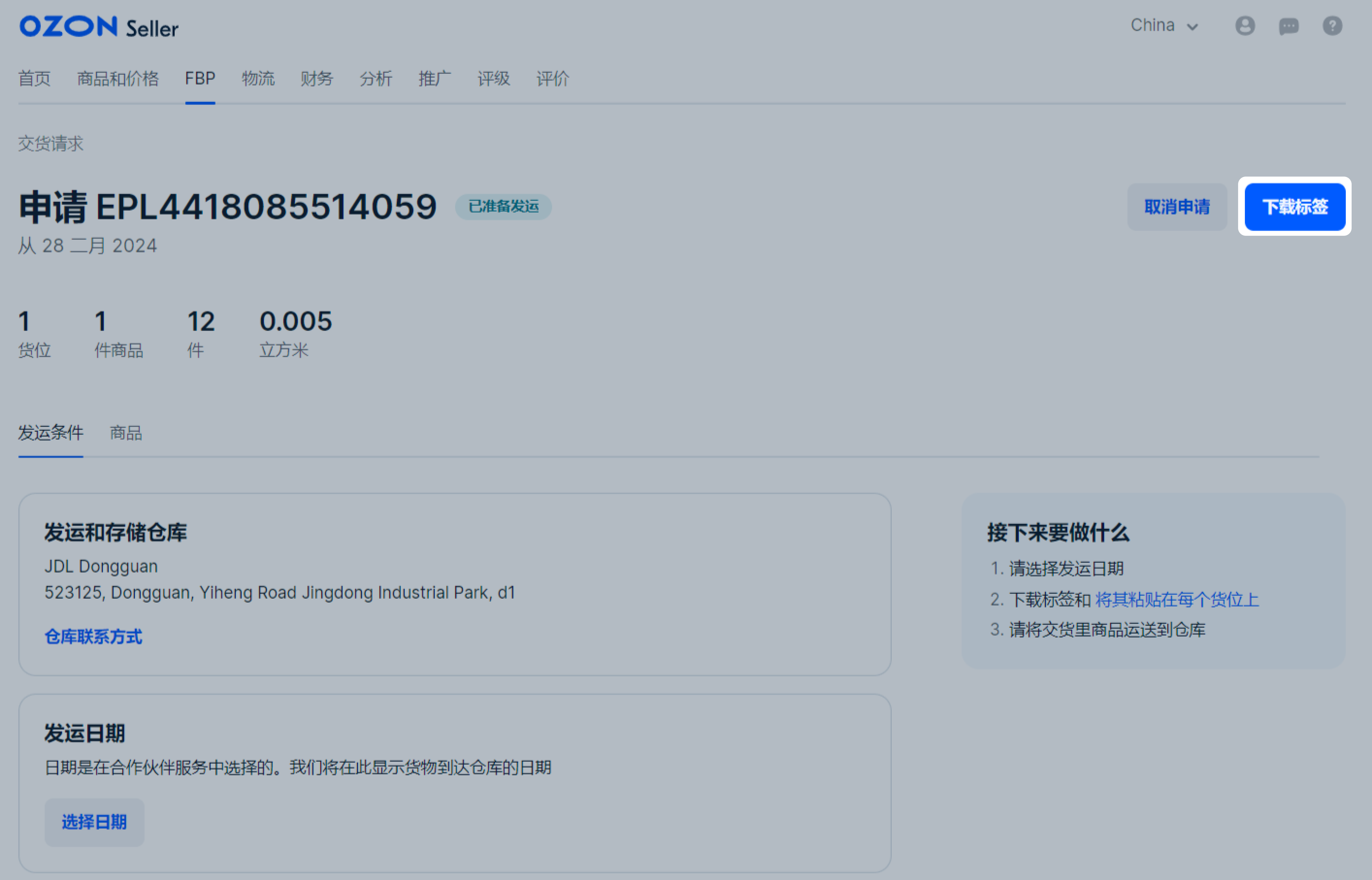Click the date text 从 28 二月 2024
The width and height of the screenshot is (1372, 880).
pos(87,246)
